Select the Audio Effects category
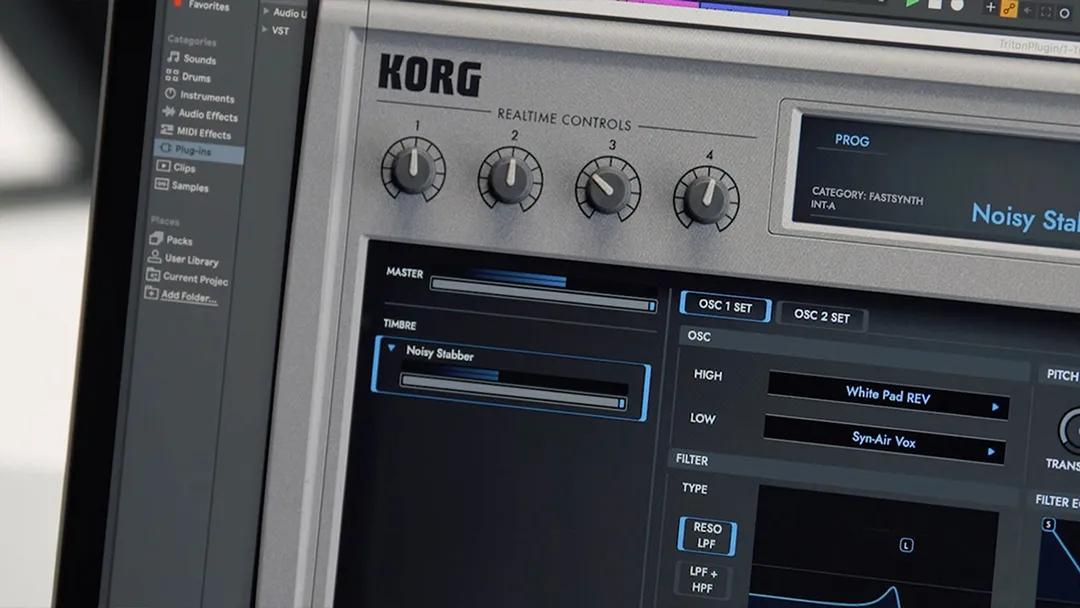1080x608 pixels. click(200, 114)
